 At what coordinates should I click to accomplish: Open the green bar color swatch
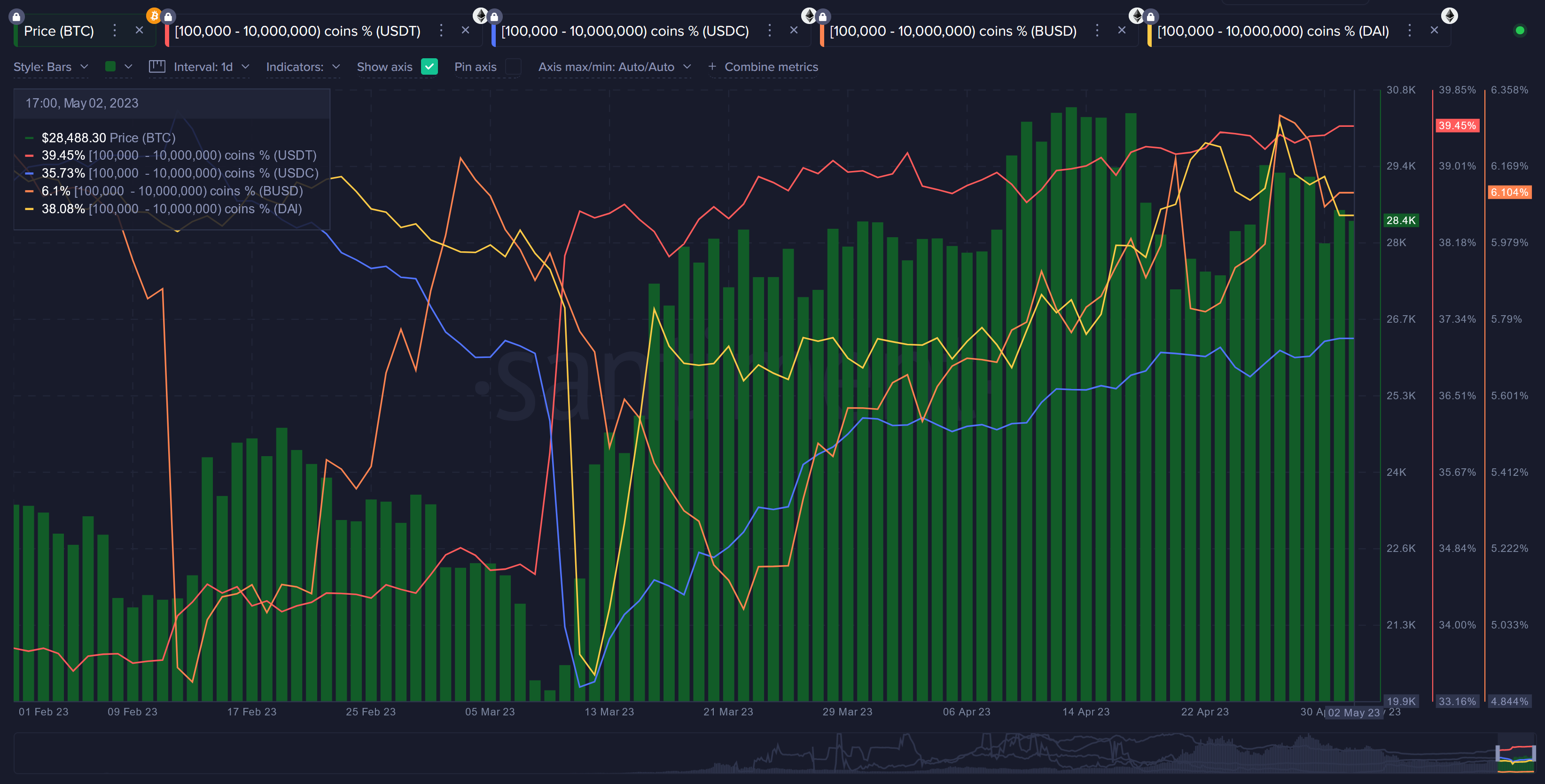pos(110,67)
